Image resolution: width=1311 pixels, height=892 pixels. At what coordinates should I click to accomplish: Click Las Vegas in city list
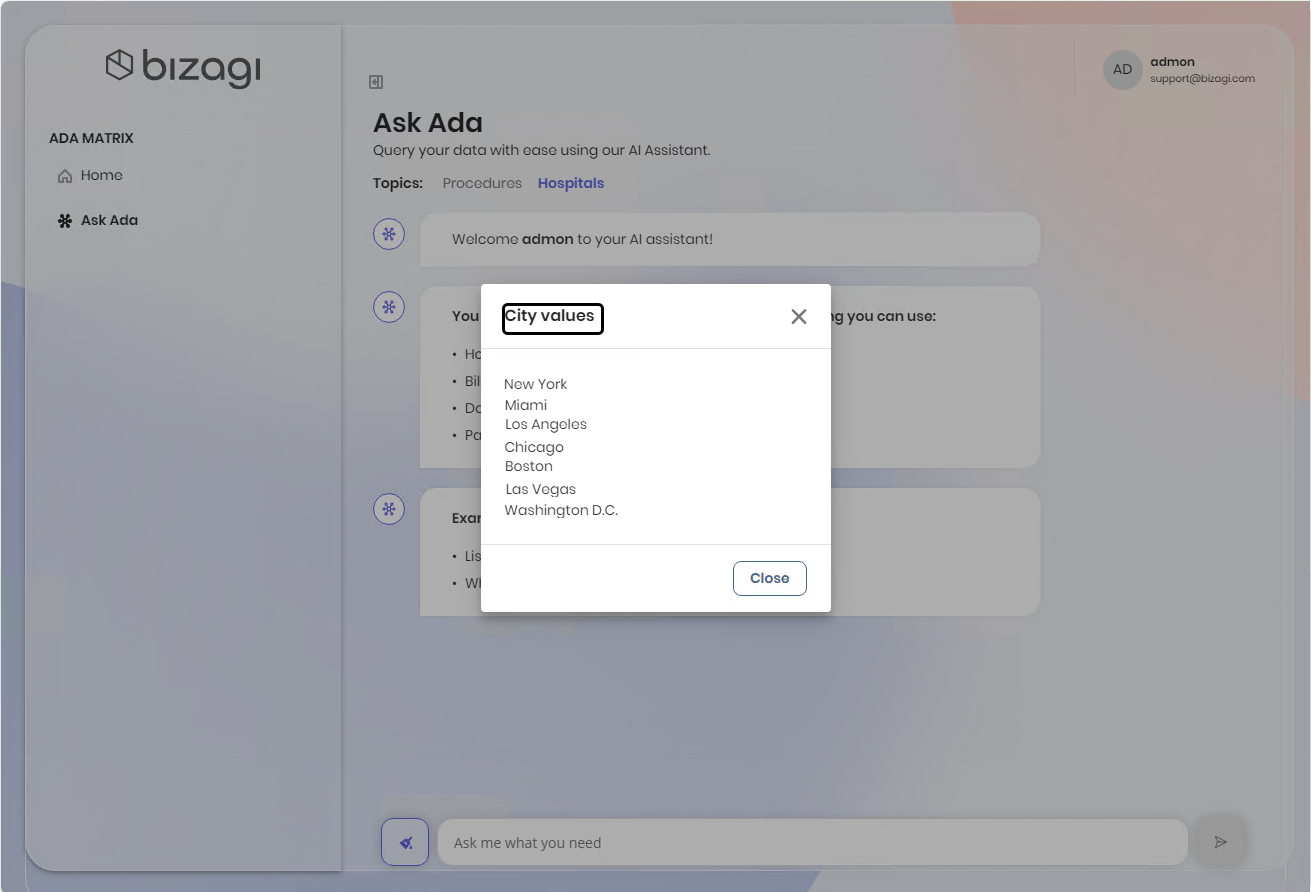point(541,489)
